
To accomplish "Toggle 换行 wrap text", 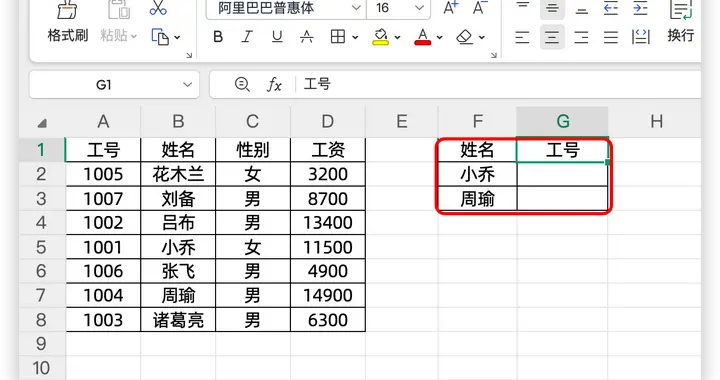I will click(x=681, y=22).
